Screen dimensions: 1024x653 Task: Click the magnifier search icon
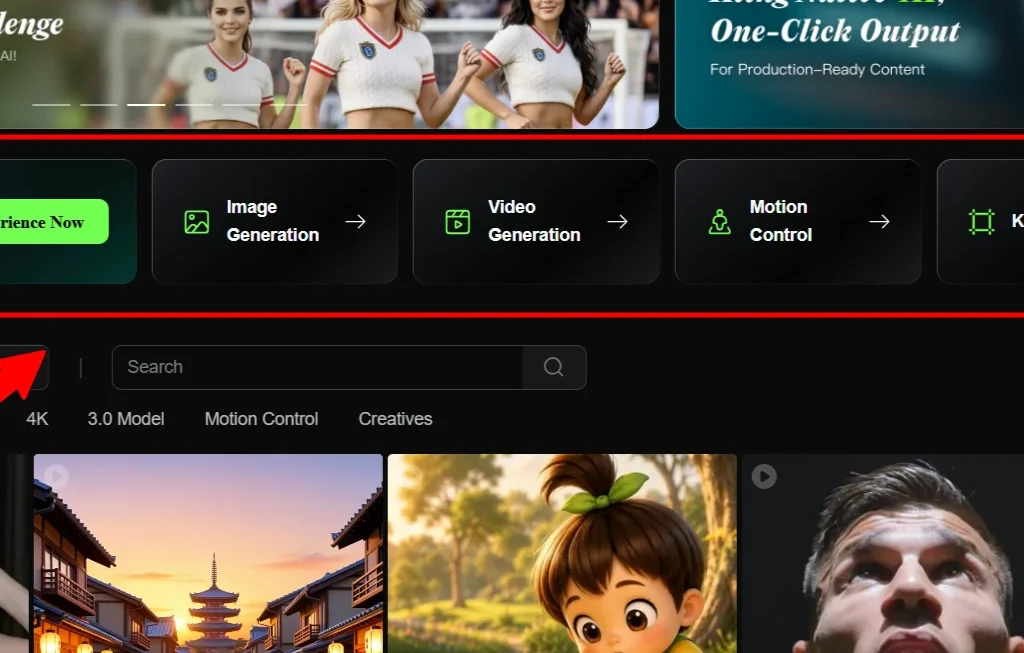(x=554, y=367)
